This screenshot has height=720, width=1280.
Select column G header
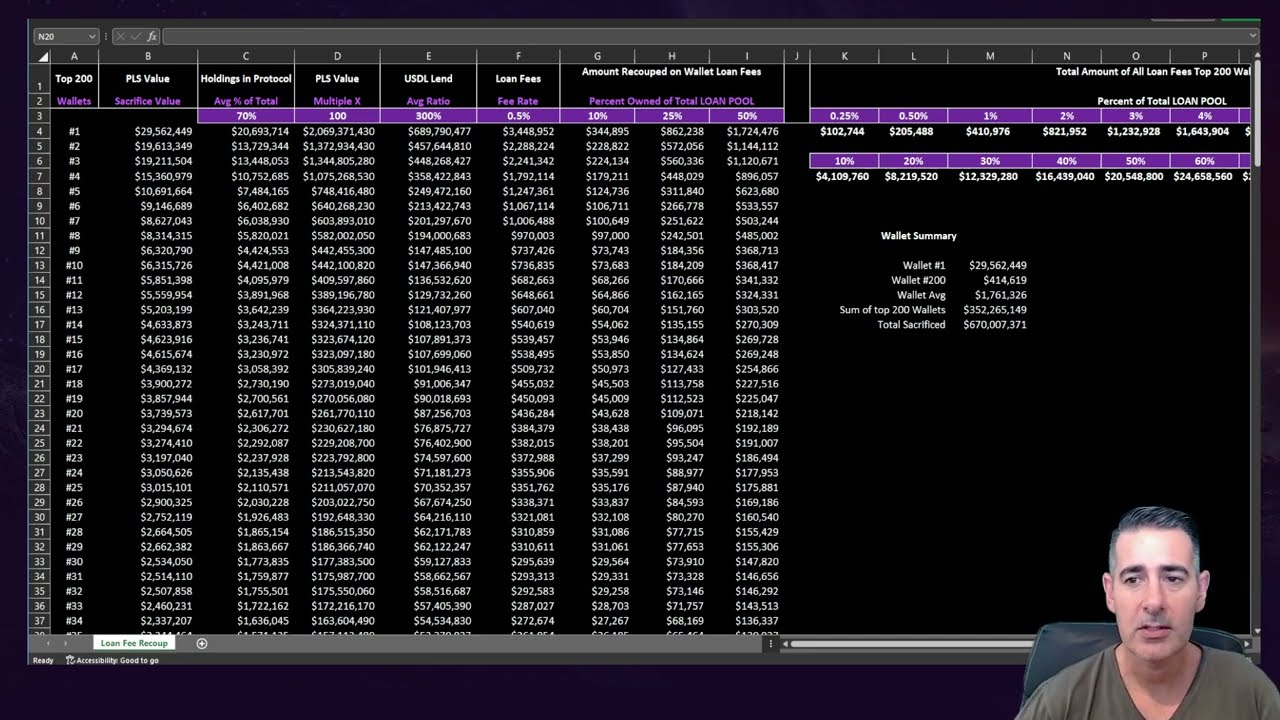597,56
